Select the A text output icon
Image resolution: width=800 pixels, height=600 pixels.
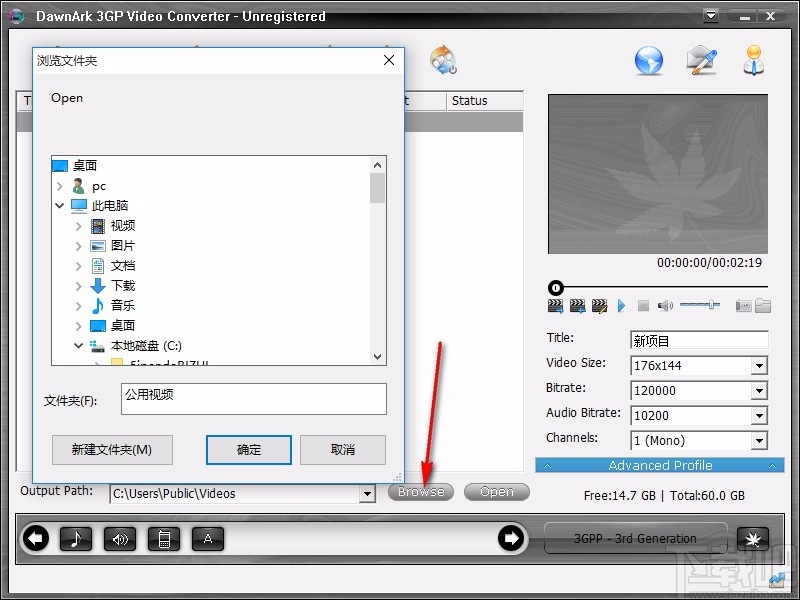(207, 538)
